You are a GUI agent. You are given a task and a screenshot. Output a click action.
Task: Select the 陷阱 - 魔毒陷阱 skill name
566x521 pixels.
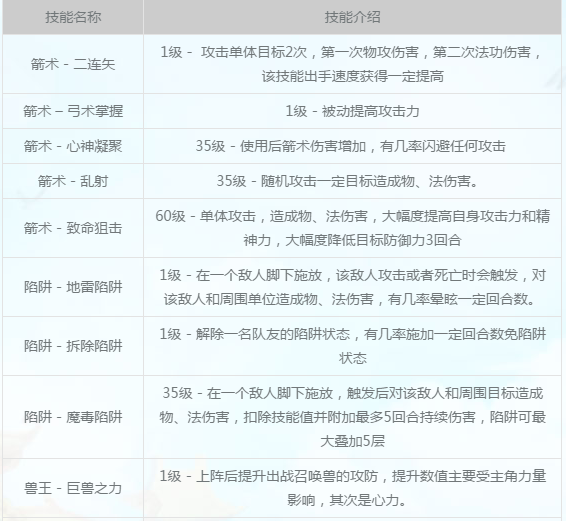[73, 417]
